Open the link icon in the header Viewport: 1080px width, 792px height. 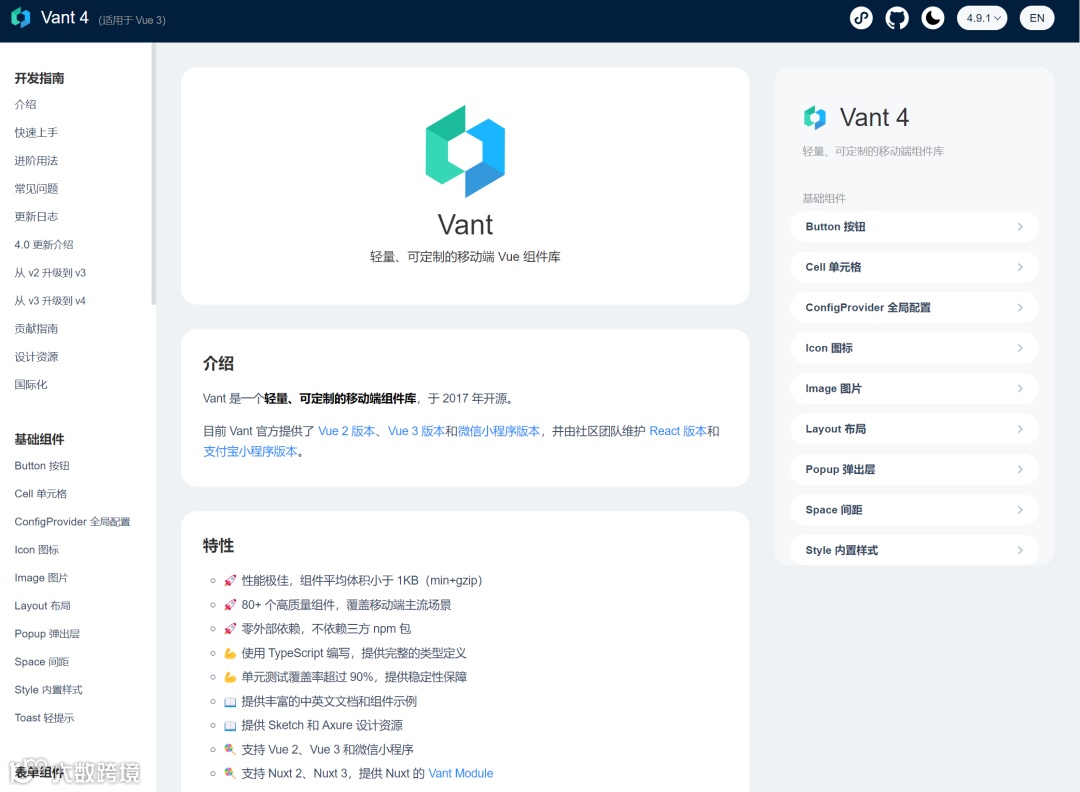coord(861,18)
